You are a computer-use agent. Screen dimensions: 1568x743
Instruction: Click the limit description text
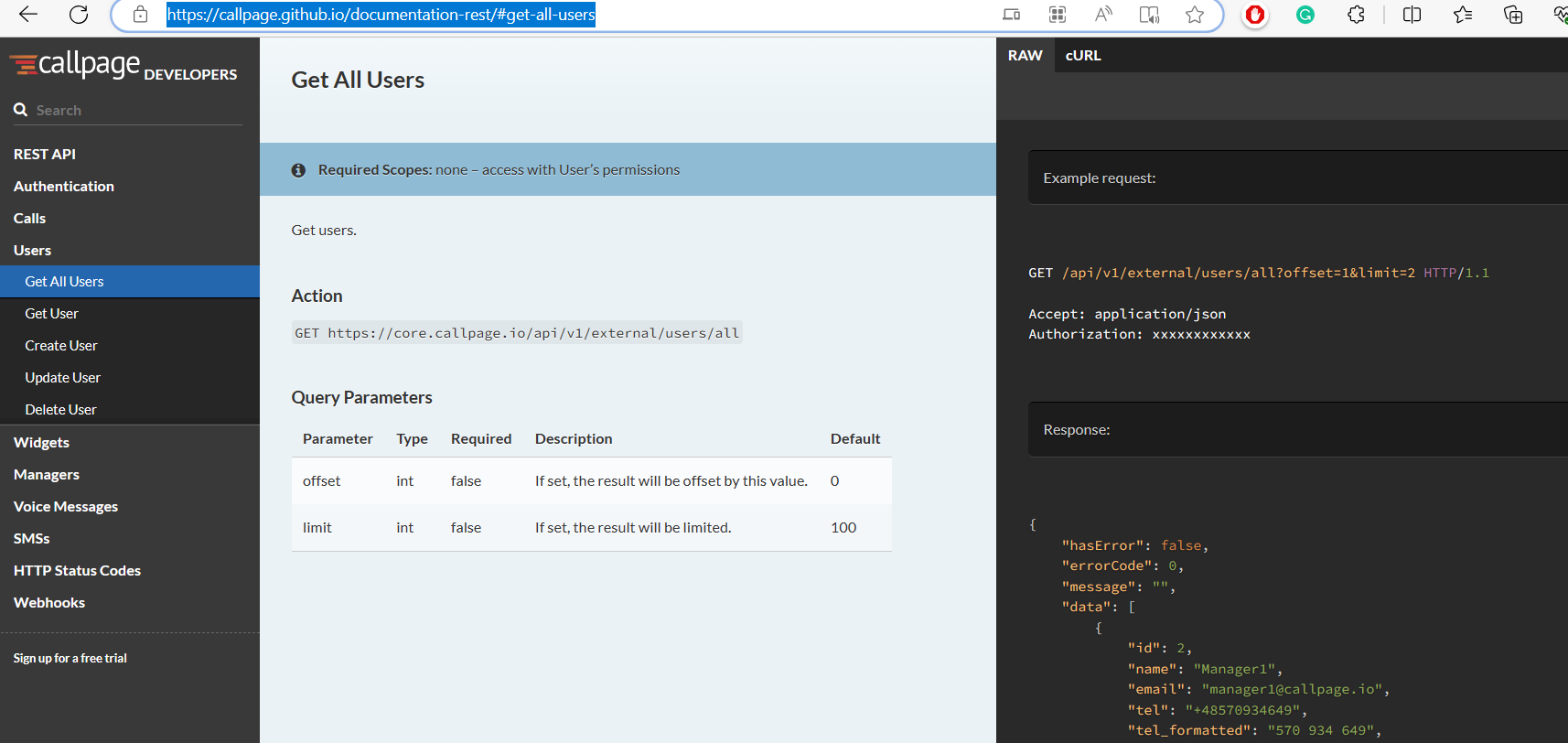[633, 528]
